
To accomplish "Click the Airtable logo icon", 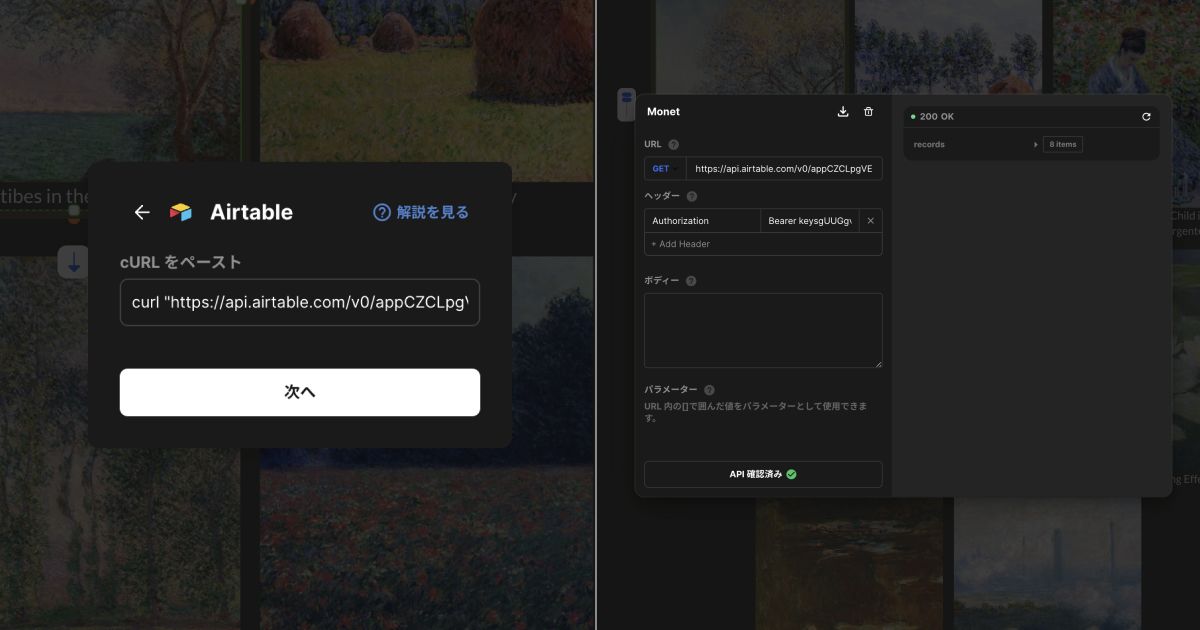I will 181,212.
